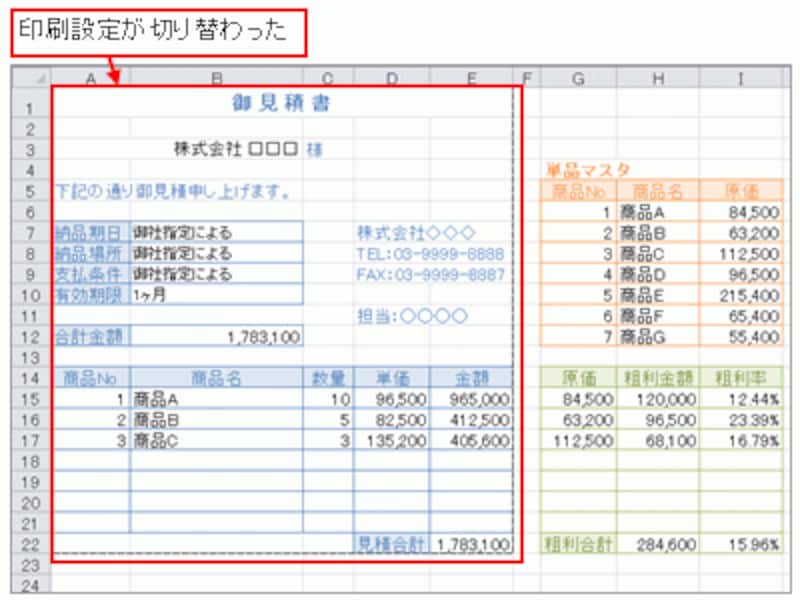Click the 粗利率 header cell

pos(741,378)
